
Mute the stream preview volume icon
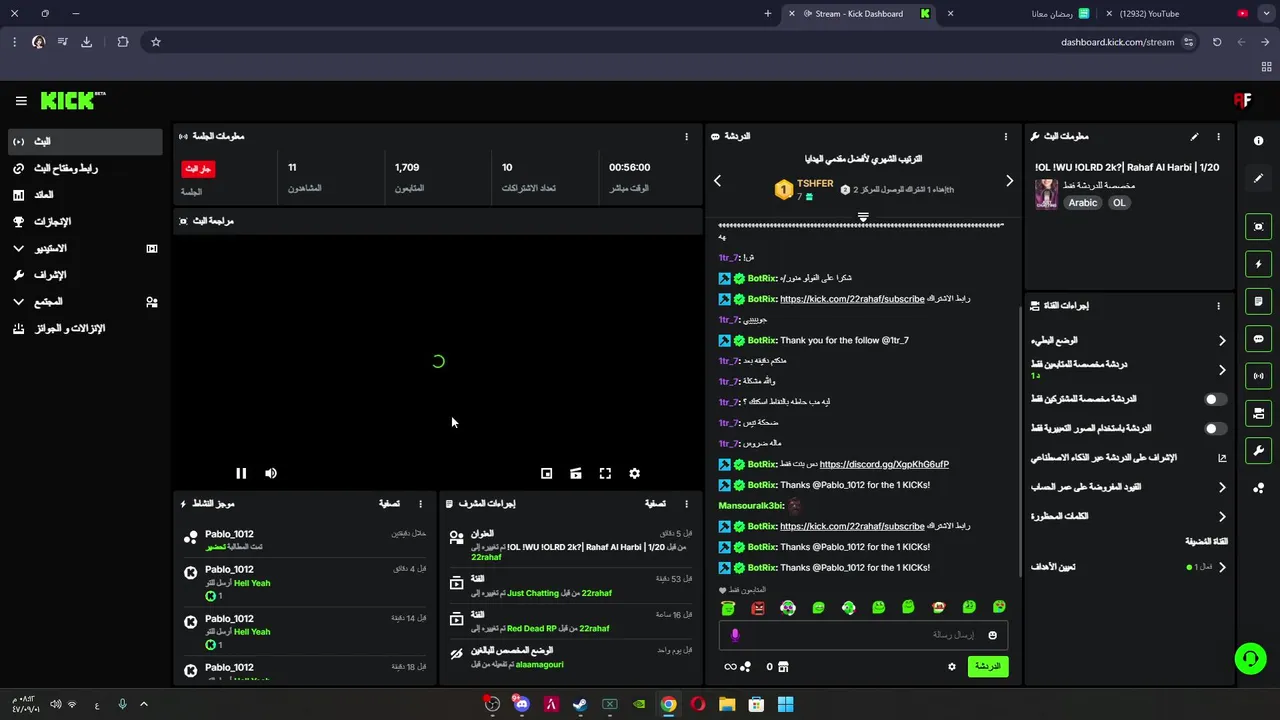tap(271, 474)
